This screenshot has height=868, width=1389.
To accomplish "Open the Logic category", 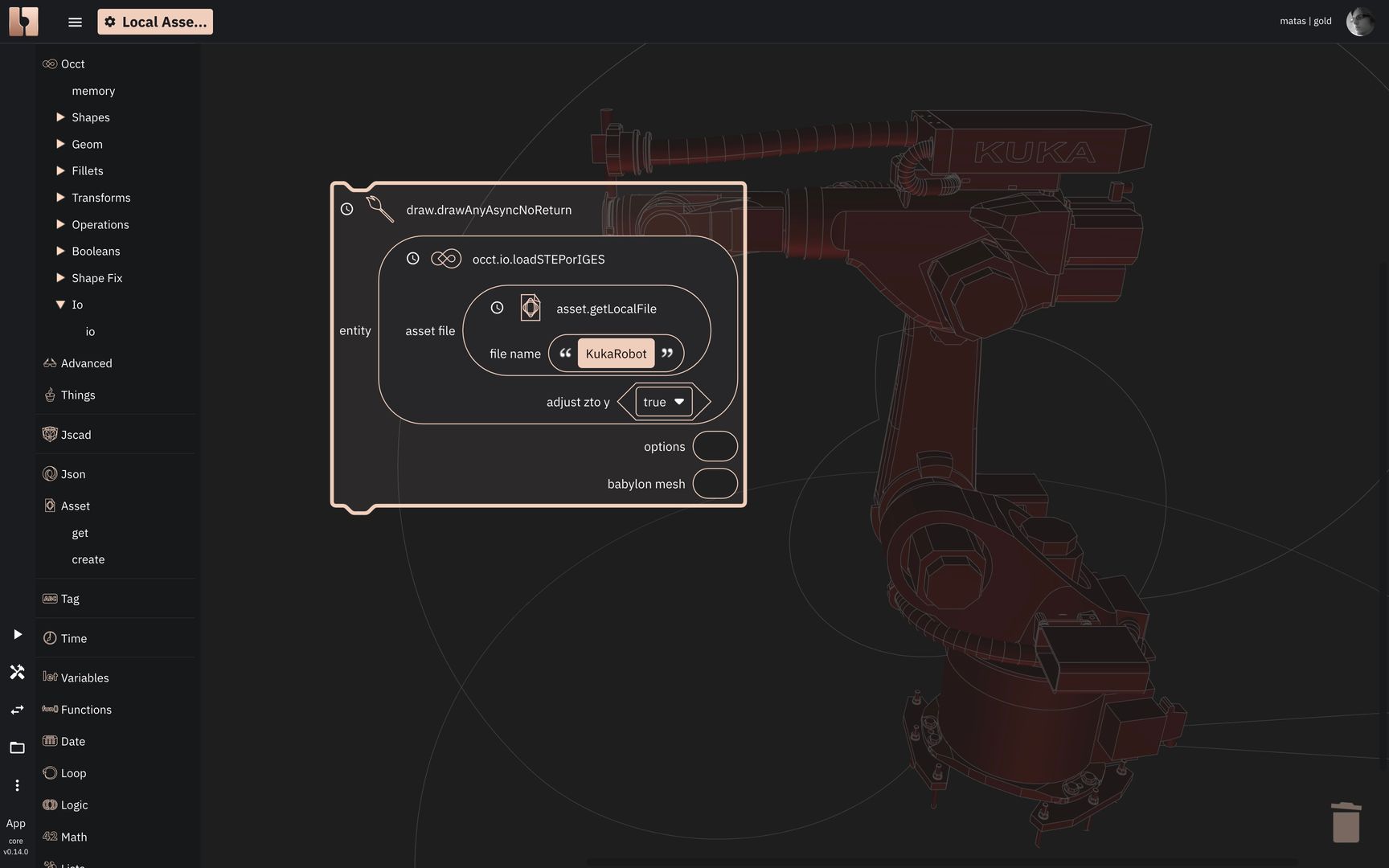I will (74, 805).
